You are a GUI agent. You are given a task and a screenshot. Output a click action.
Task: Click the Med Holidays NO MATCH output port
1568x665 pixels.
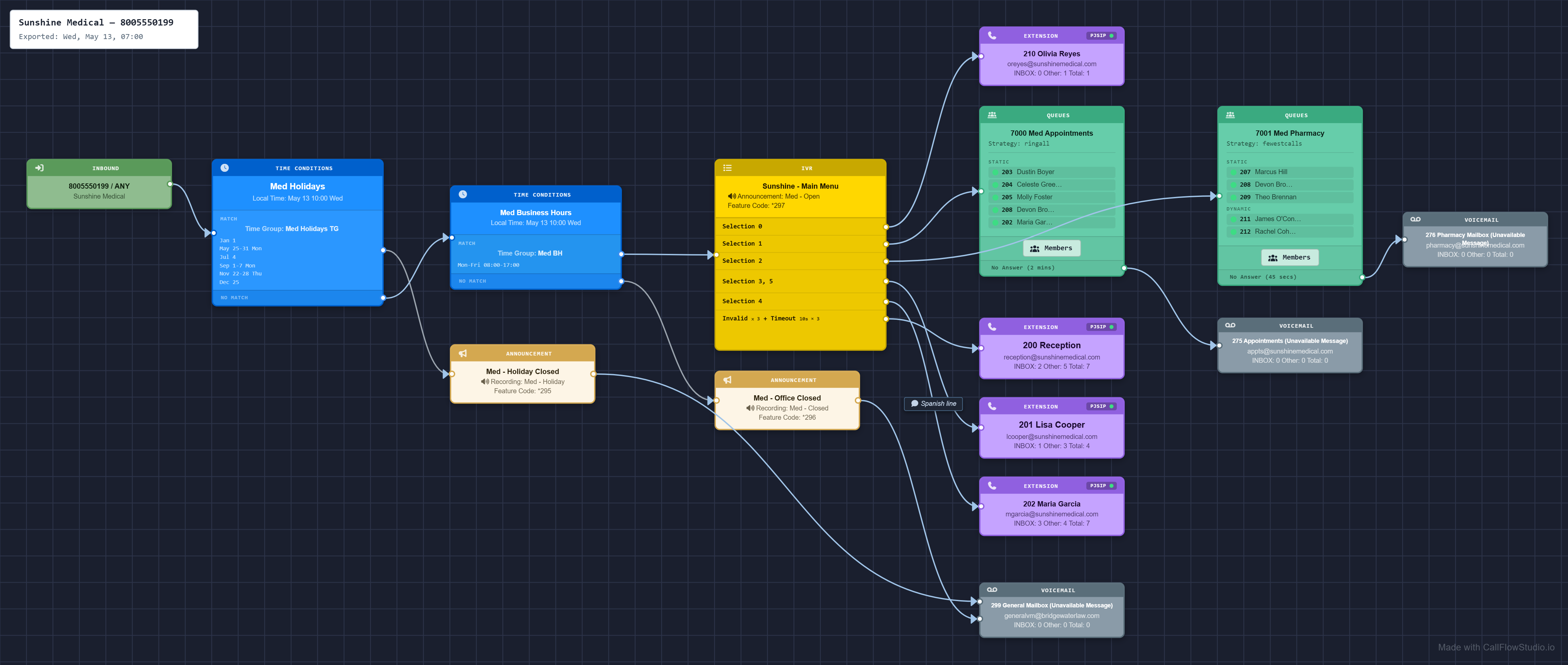pos(383,298)
